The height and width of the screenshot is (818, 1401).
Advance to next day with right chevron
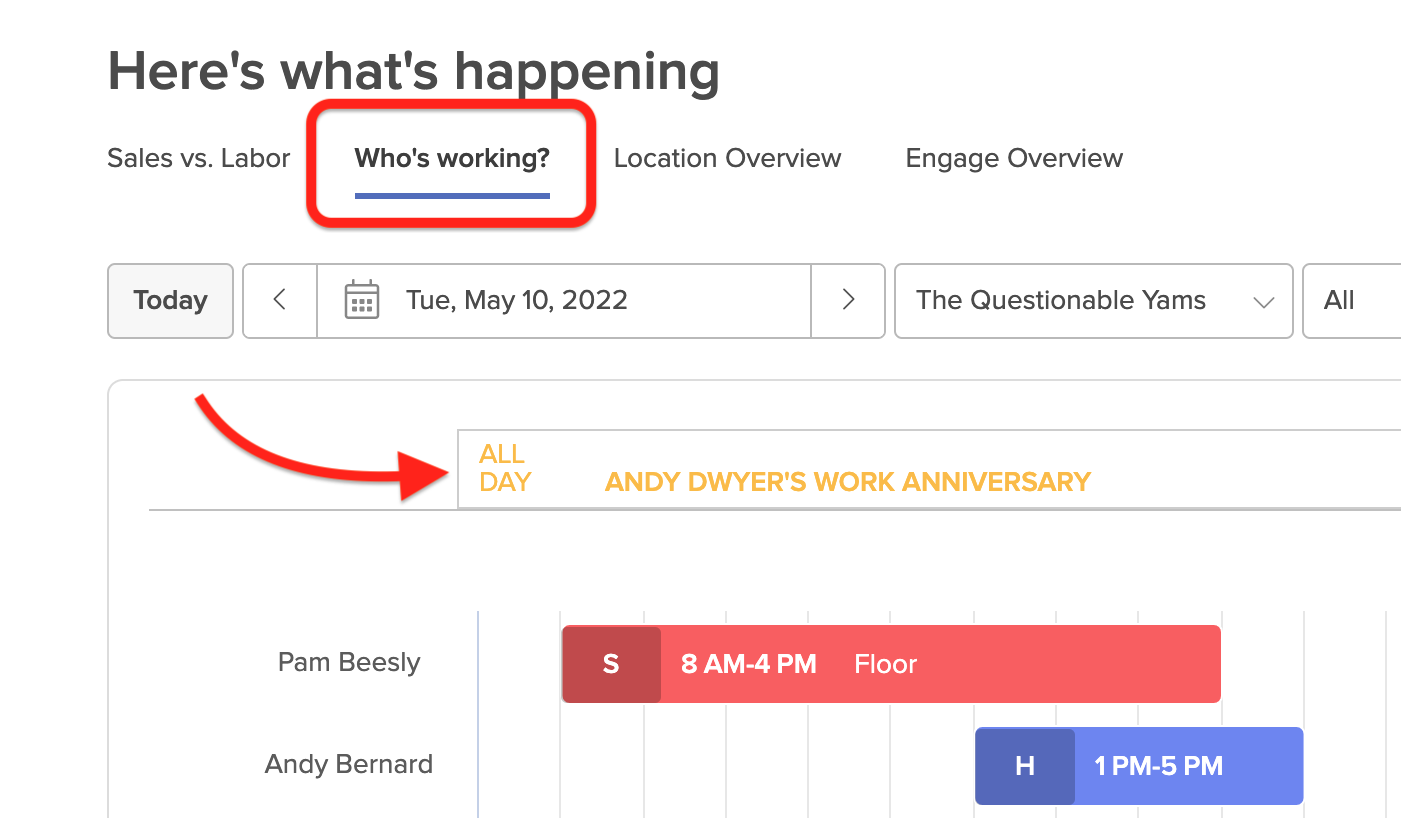(x=848, y=300)
